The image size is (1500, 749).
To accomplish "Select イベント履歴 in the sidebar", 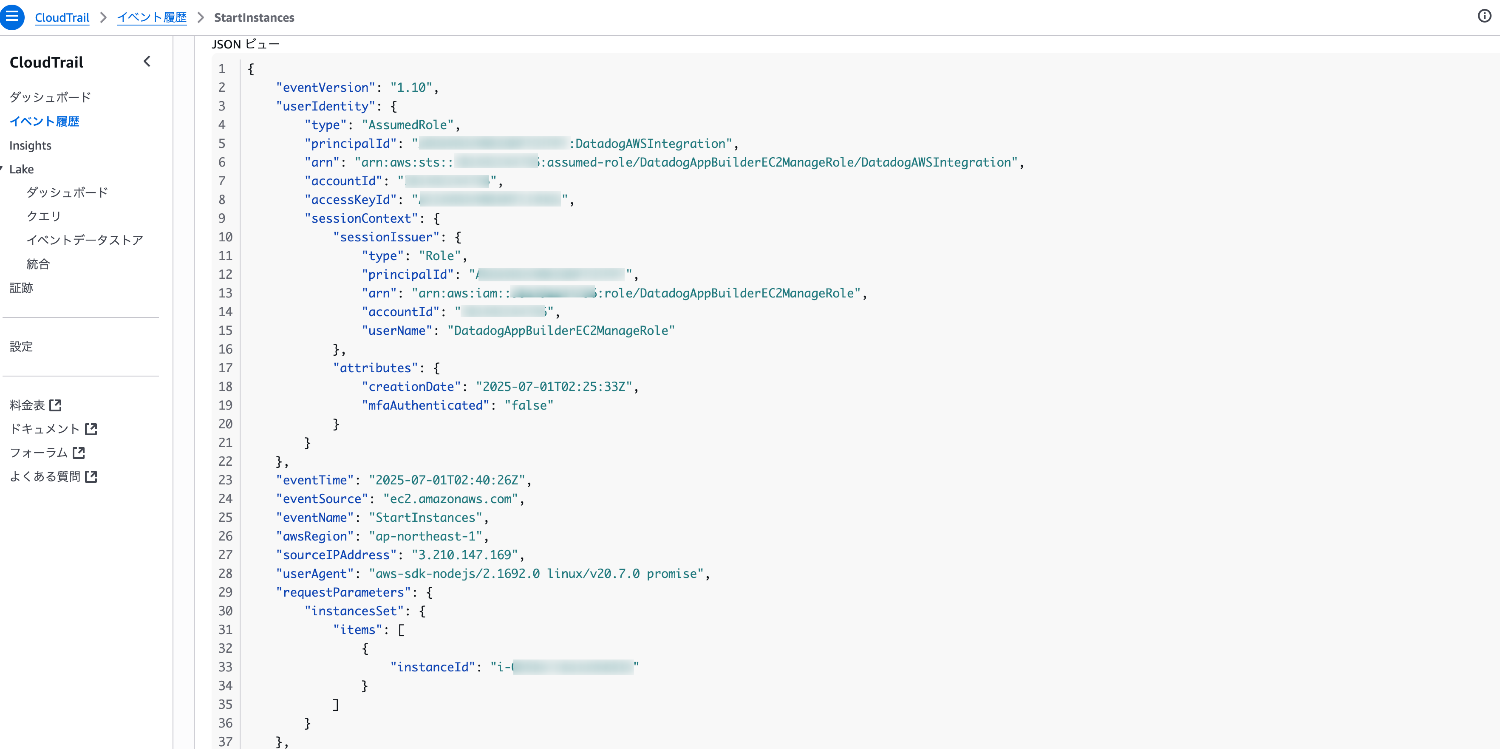I will click(x=44, y=121).
